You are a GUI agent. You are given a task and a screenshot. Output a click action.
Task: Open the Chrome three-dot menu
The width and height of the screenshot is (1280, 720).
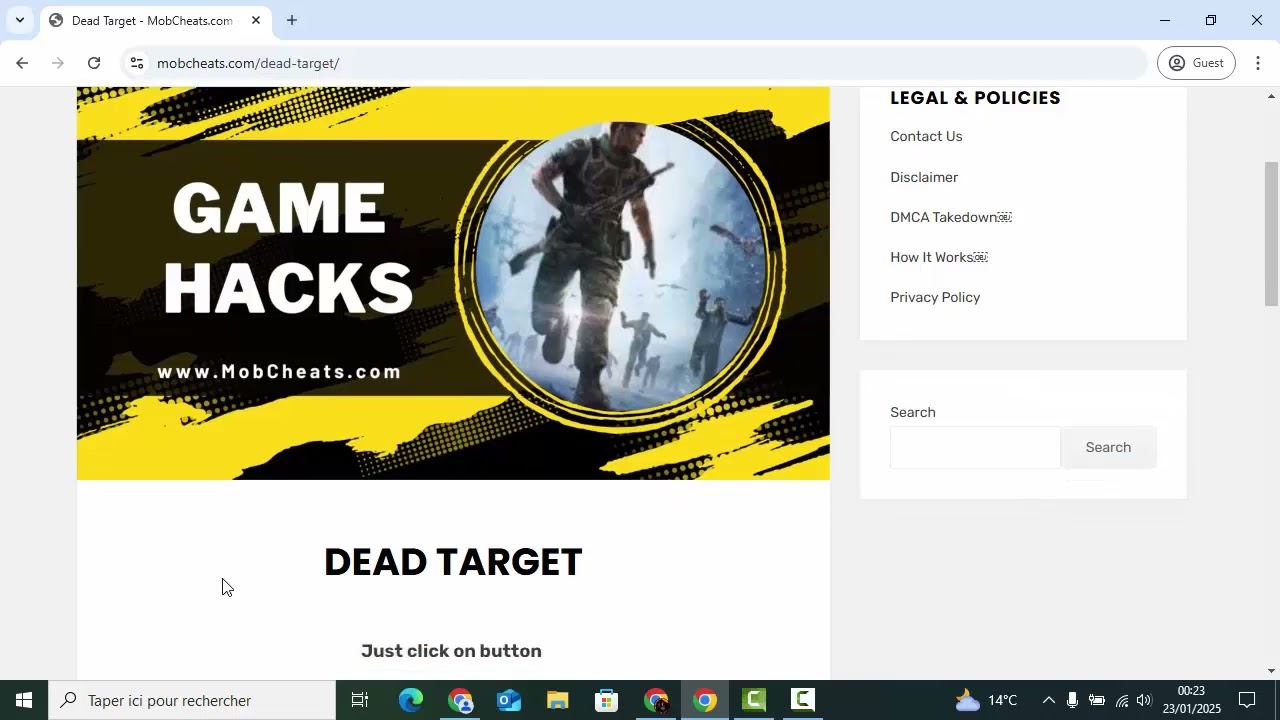[1258, 63]
